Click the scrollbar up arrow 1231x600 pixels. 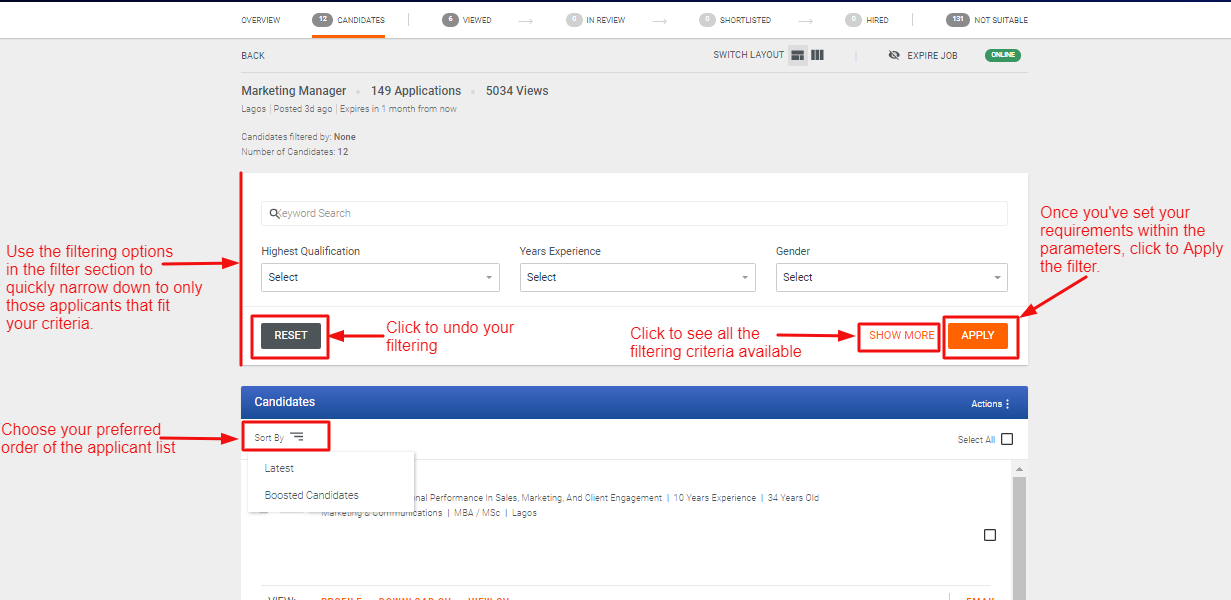point(1020,469)
